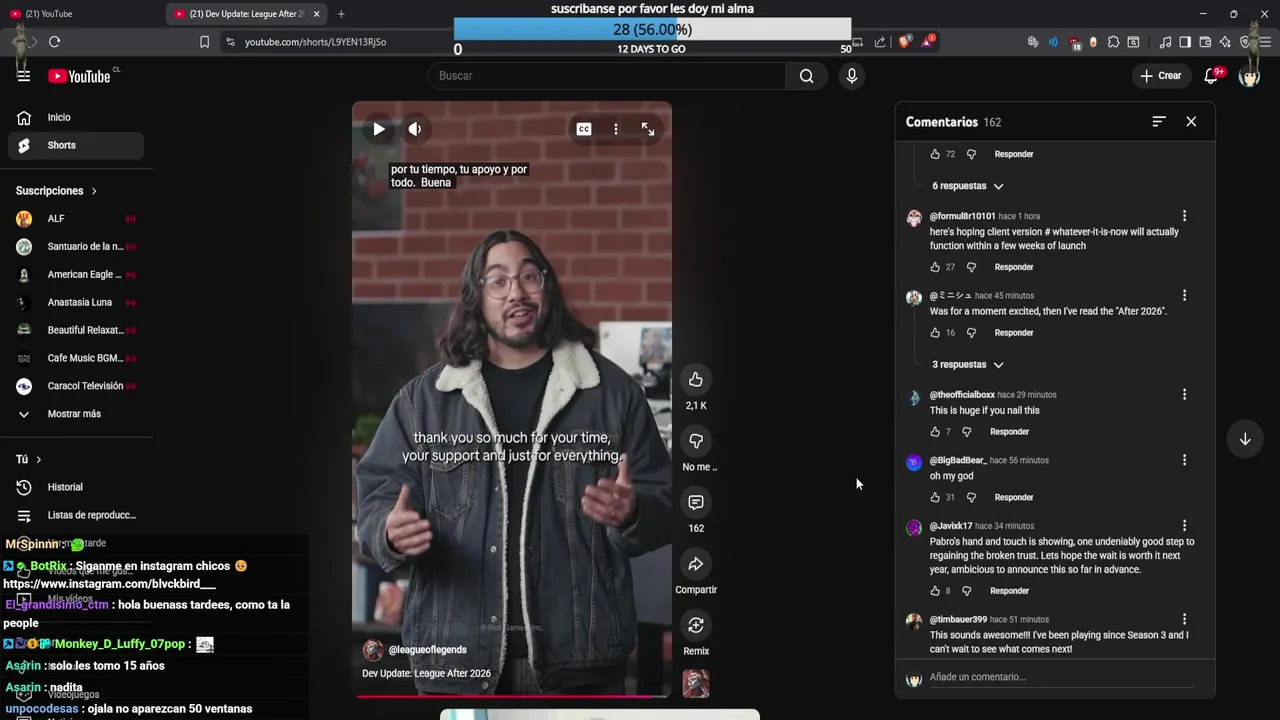The width and height of the screenshot is (1280, 720).
Task: Go to the next Short with the down arrow
Action: [1245, 439]
